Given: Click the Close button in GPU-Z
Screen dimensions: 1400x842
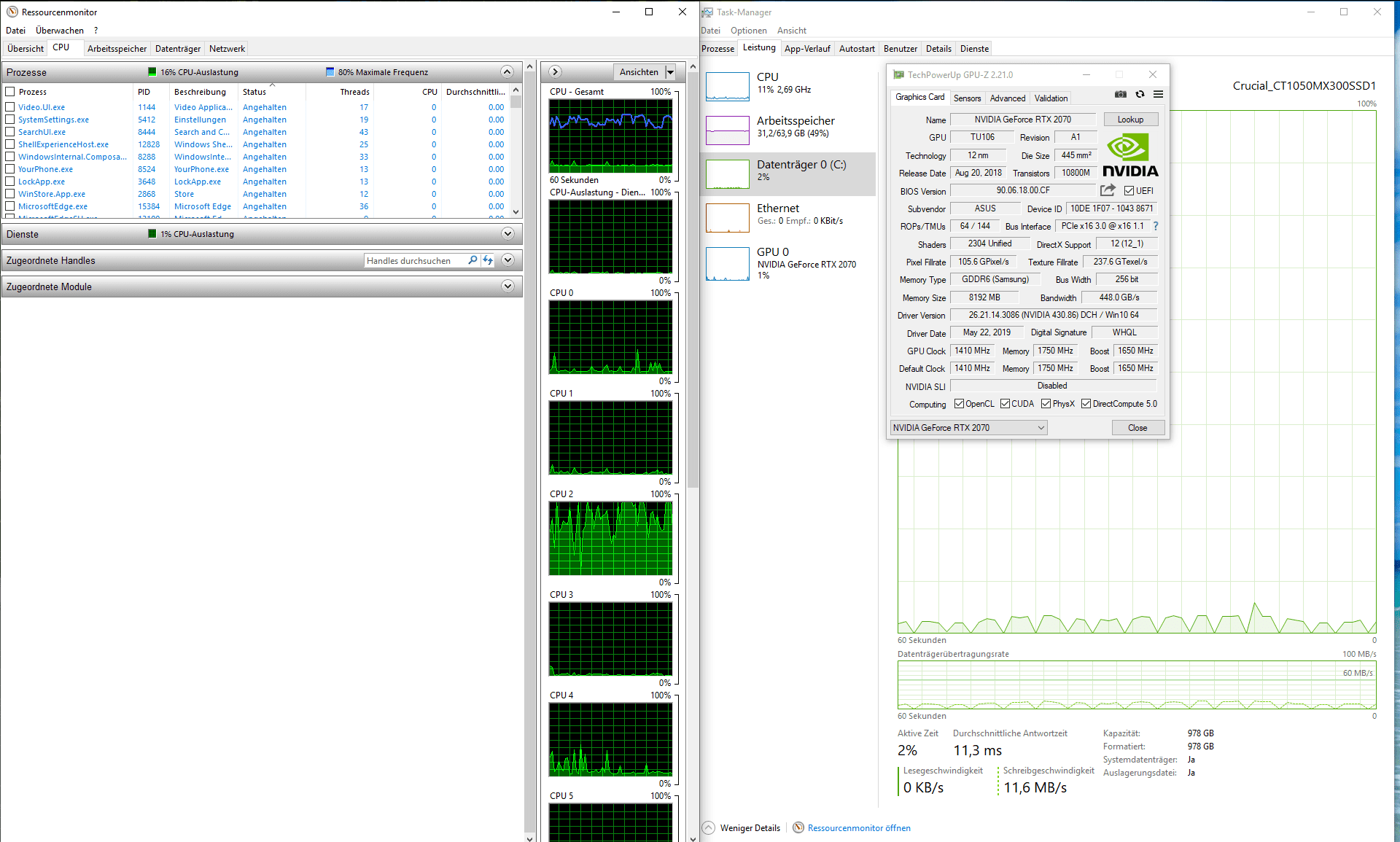Looking at the screenshot, I should [1137, 428].
